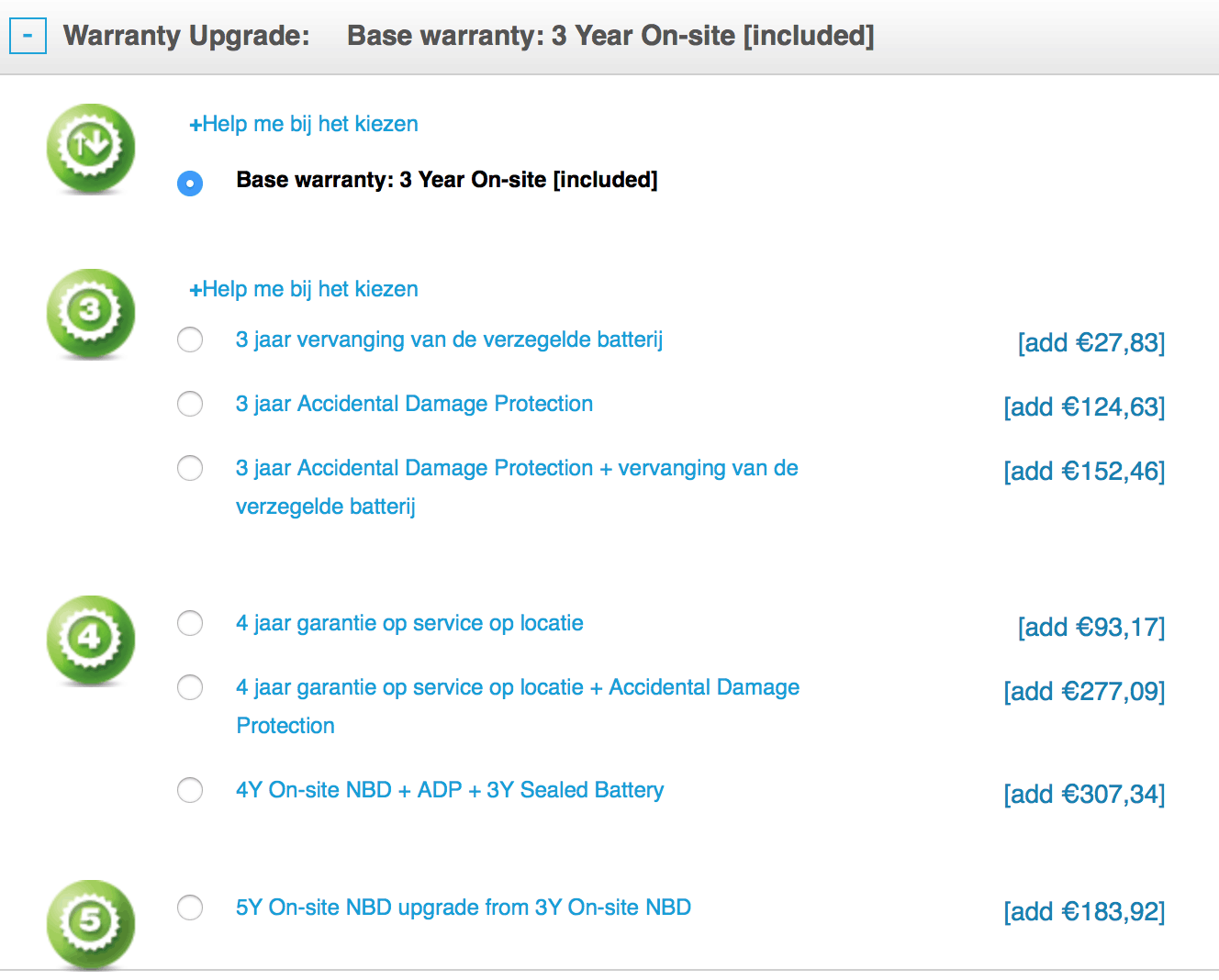Click the Warranty Upgrade header title

tap(186, 36)
